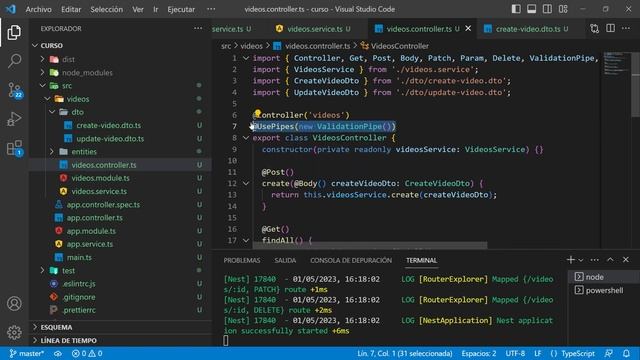Open the Explorer view in activity bar
Screen dimensions: 640x360
click(x=14, y=32)
